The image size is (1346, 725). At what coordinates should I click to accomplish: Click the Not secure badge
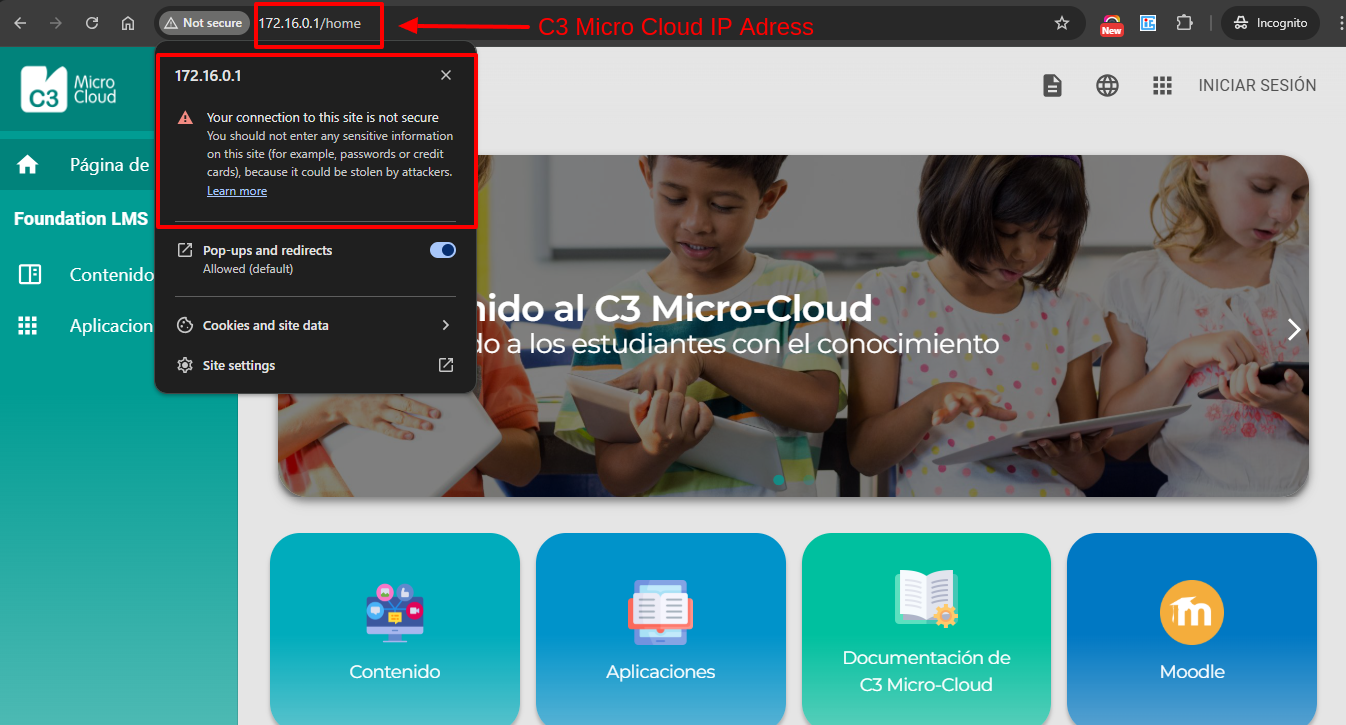[204, 23]
